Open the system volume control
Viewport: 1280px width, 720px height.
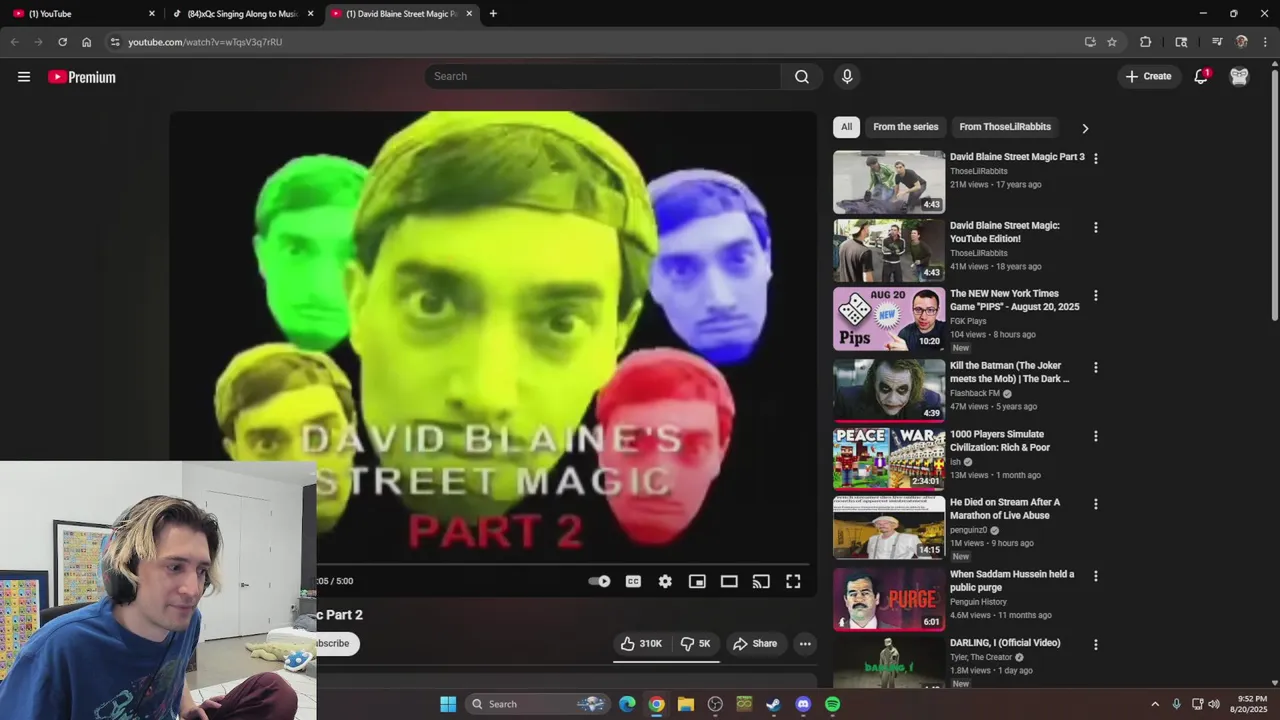point(1214,704)
